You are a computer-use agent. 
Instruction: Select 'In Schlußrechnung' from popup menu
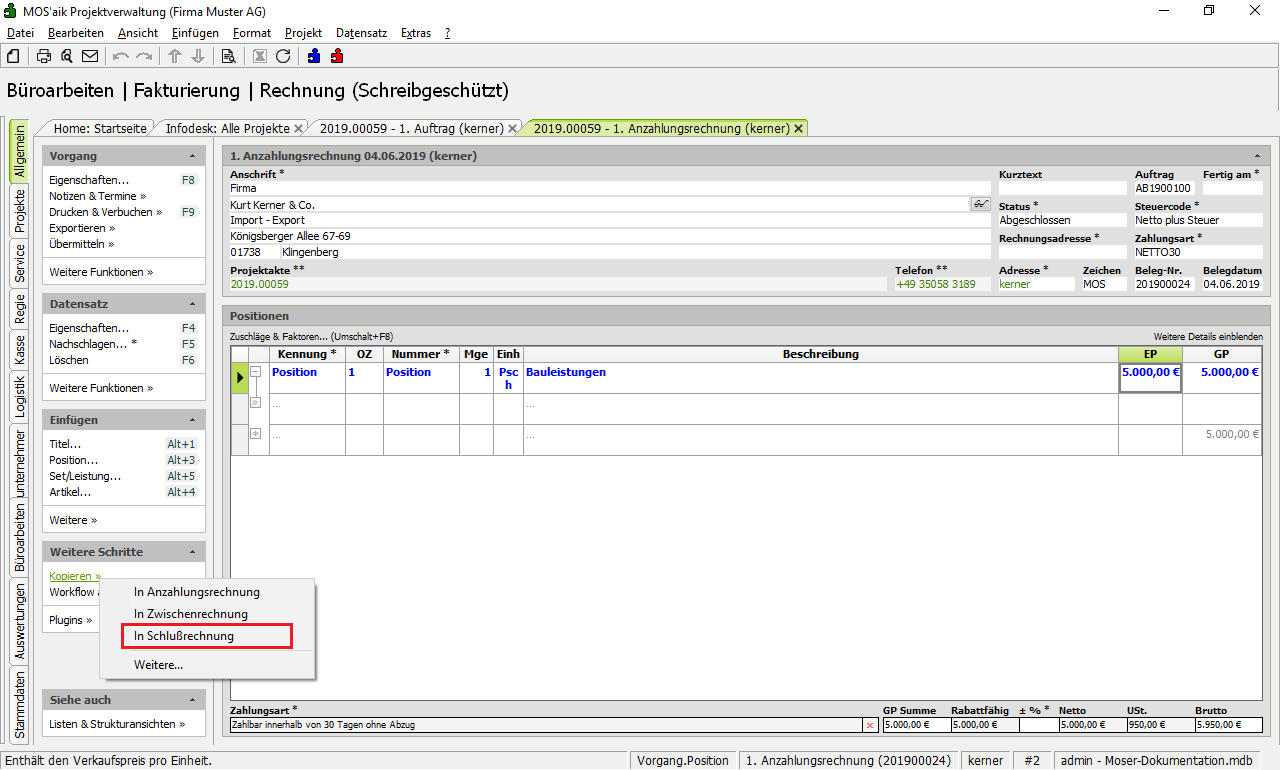(184, 636)
